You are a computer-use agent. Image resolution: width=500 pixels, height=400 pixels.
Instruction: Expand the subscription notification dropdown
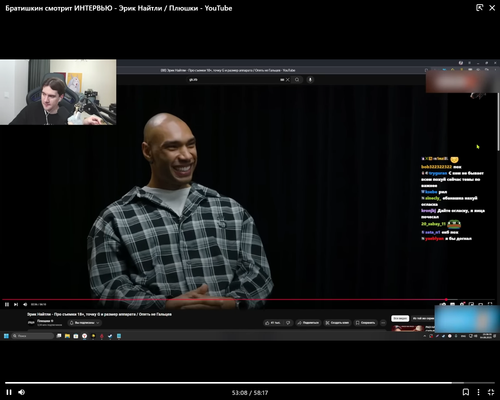[x=84, y=323]
